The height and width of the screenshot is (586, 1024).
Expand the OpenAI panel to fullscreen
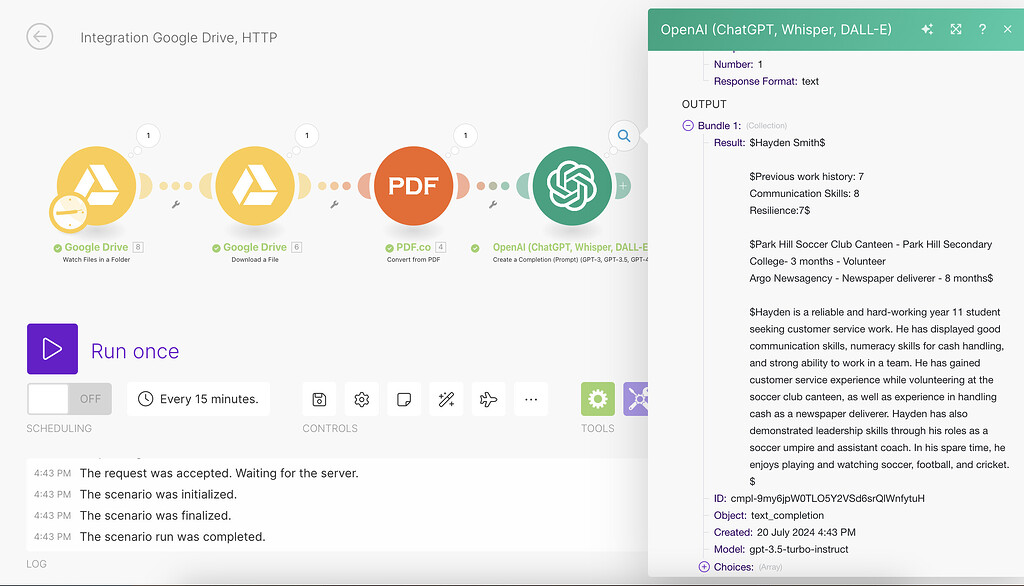pos(955,29)
